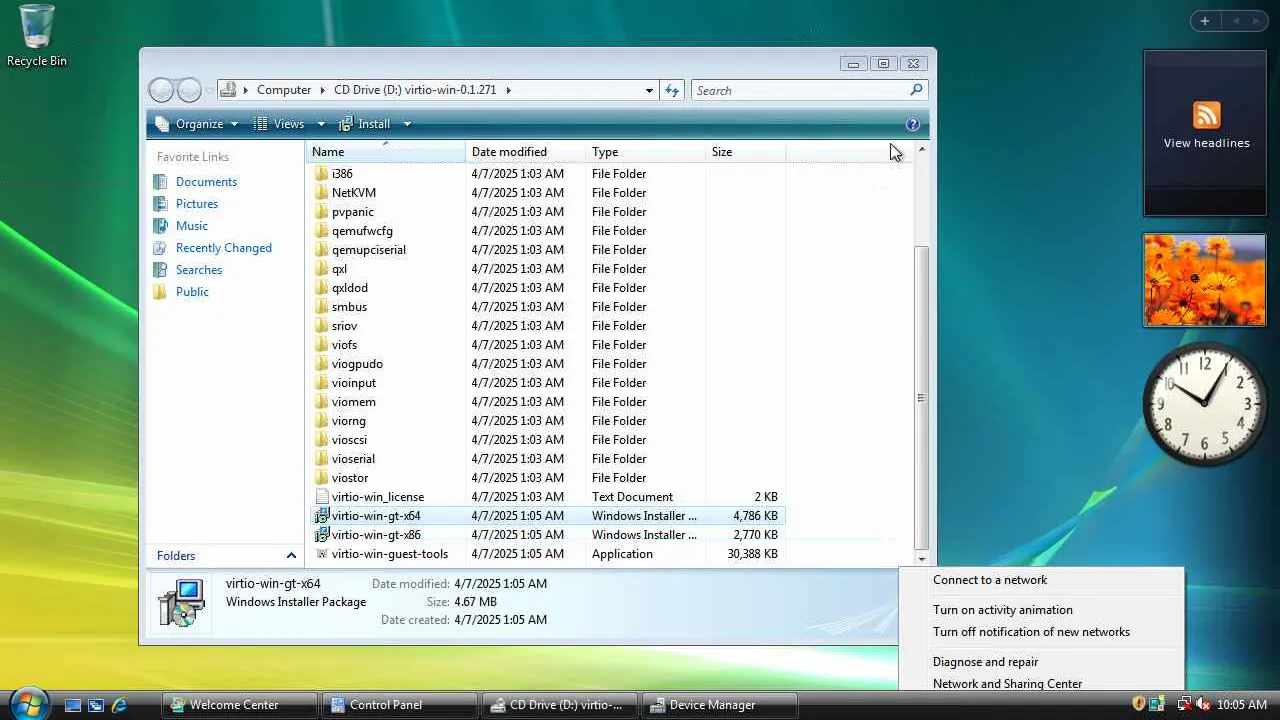This screenshot has width=1280, height=720.
Task: Click the Windows Security shield tray icon
Action: click(1138, 705)
